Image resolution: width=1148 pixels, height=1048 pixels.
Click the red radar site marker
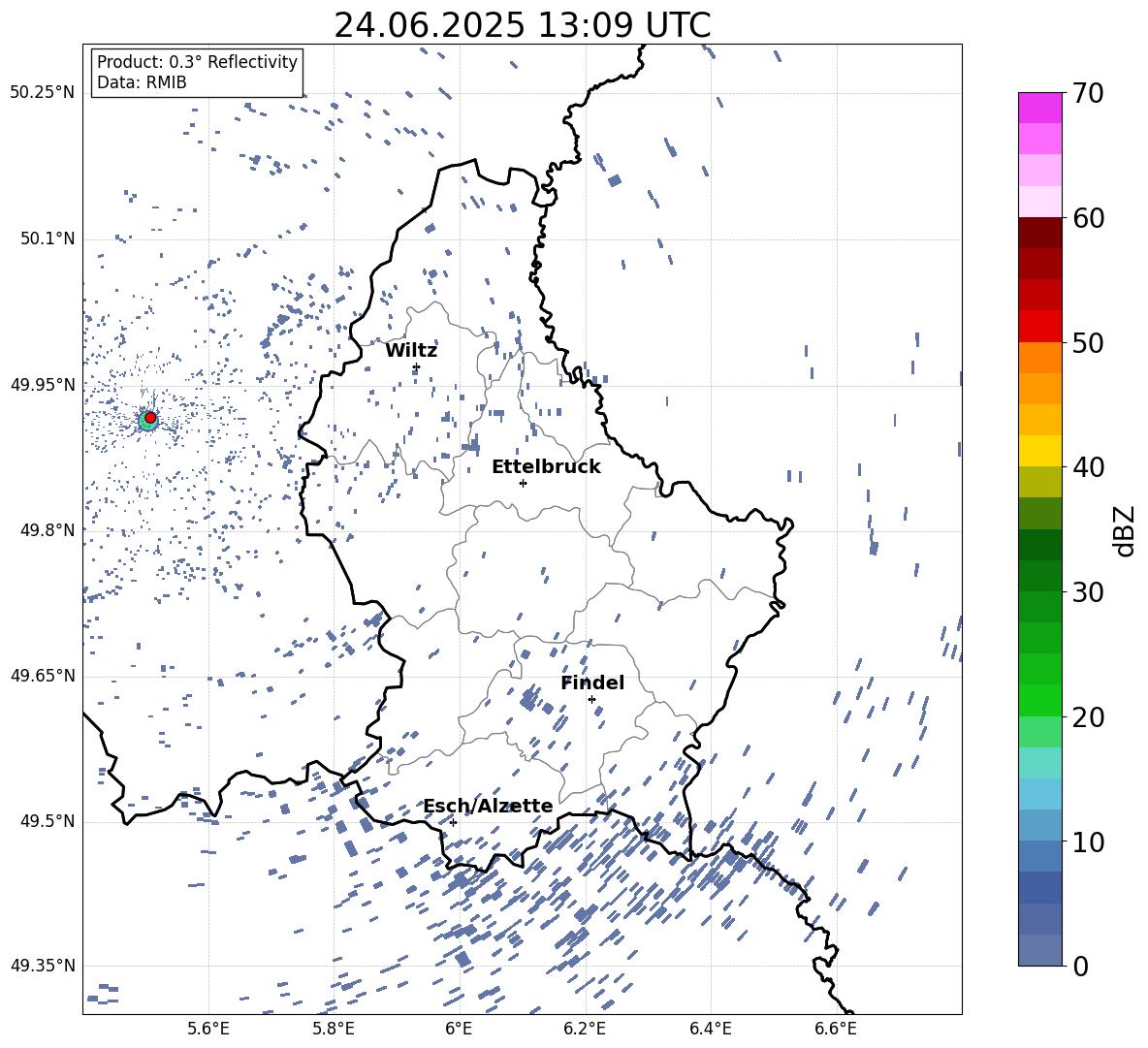[x=150, y=418]
